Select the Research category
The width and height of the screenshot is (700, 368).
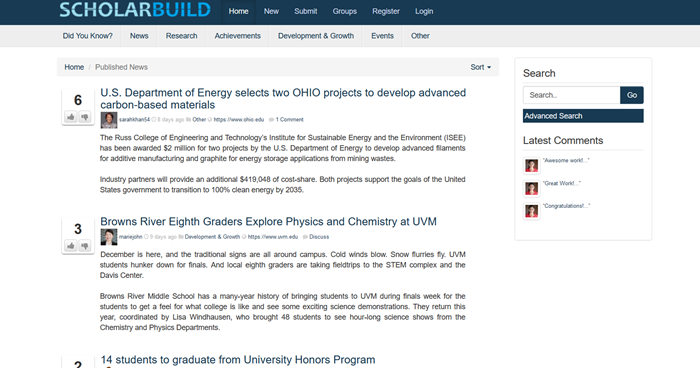pyautogui.click(x=181, y=36)
